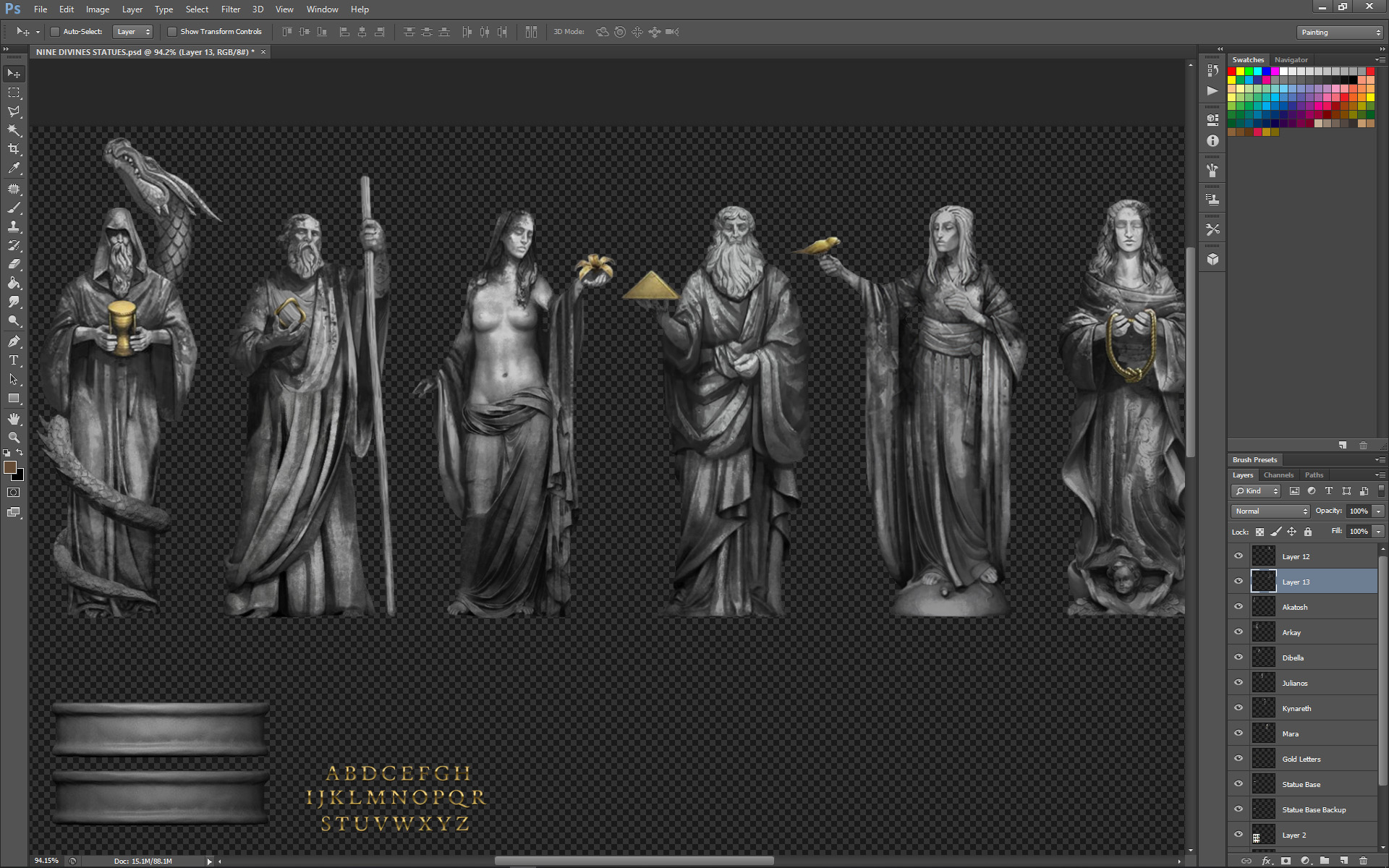1389x868 pixels.
Task: Hide the Statue Base Backup layer
Action: pyautogui.click(x=1239, y=809)
